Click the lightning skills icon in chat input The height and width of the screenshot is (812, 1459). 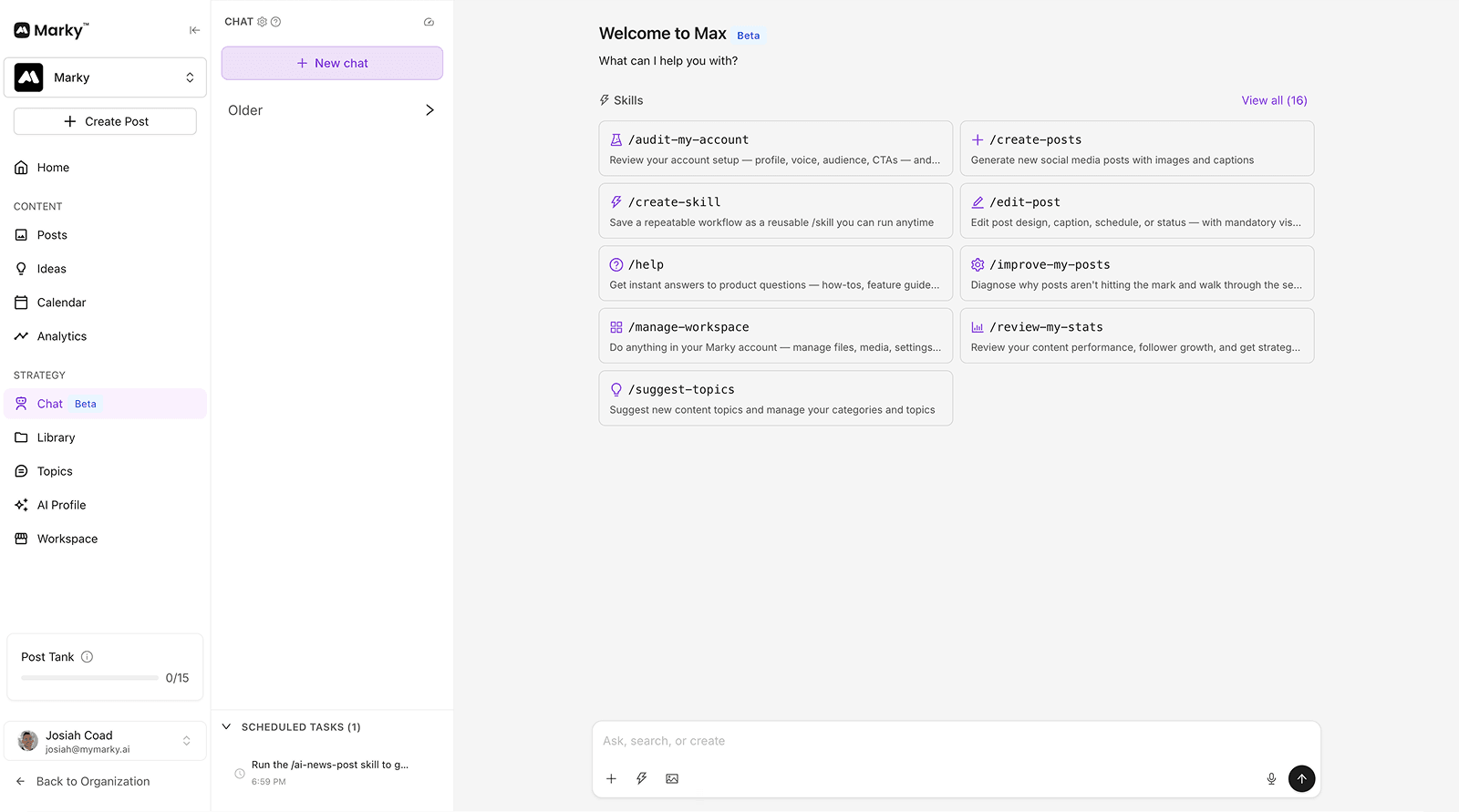point(642,779)
